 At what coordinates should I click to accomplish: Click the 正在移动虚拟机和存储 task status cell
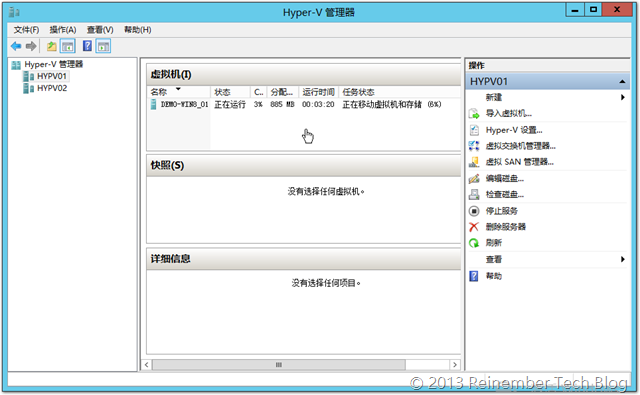click(x=391, y=104)
